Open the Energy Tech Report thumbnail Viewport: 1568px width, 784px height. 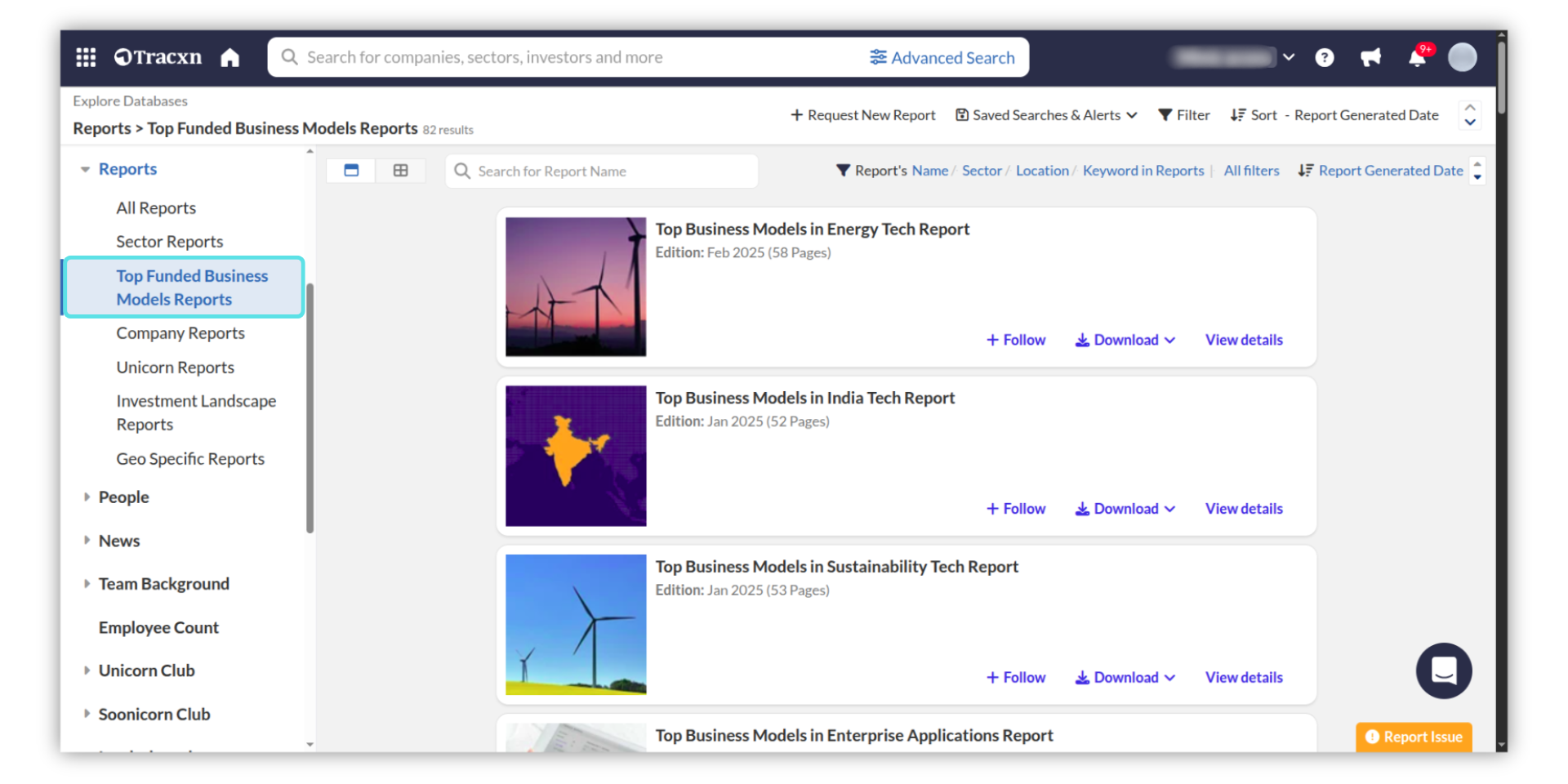pos(576,287)
